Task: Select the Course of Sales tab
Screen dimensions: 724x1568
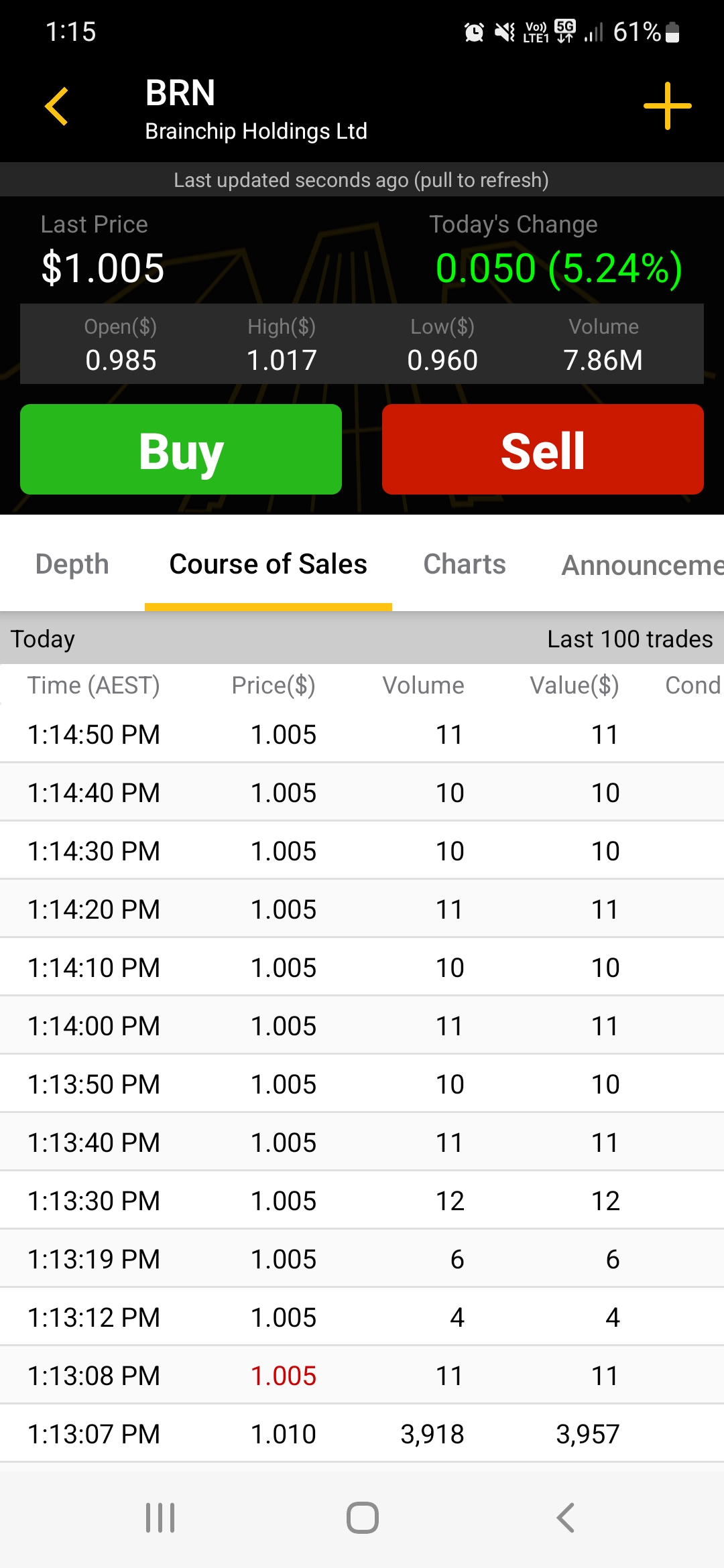Action: pos(268,564)
